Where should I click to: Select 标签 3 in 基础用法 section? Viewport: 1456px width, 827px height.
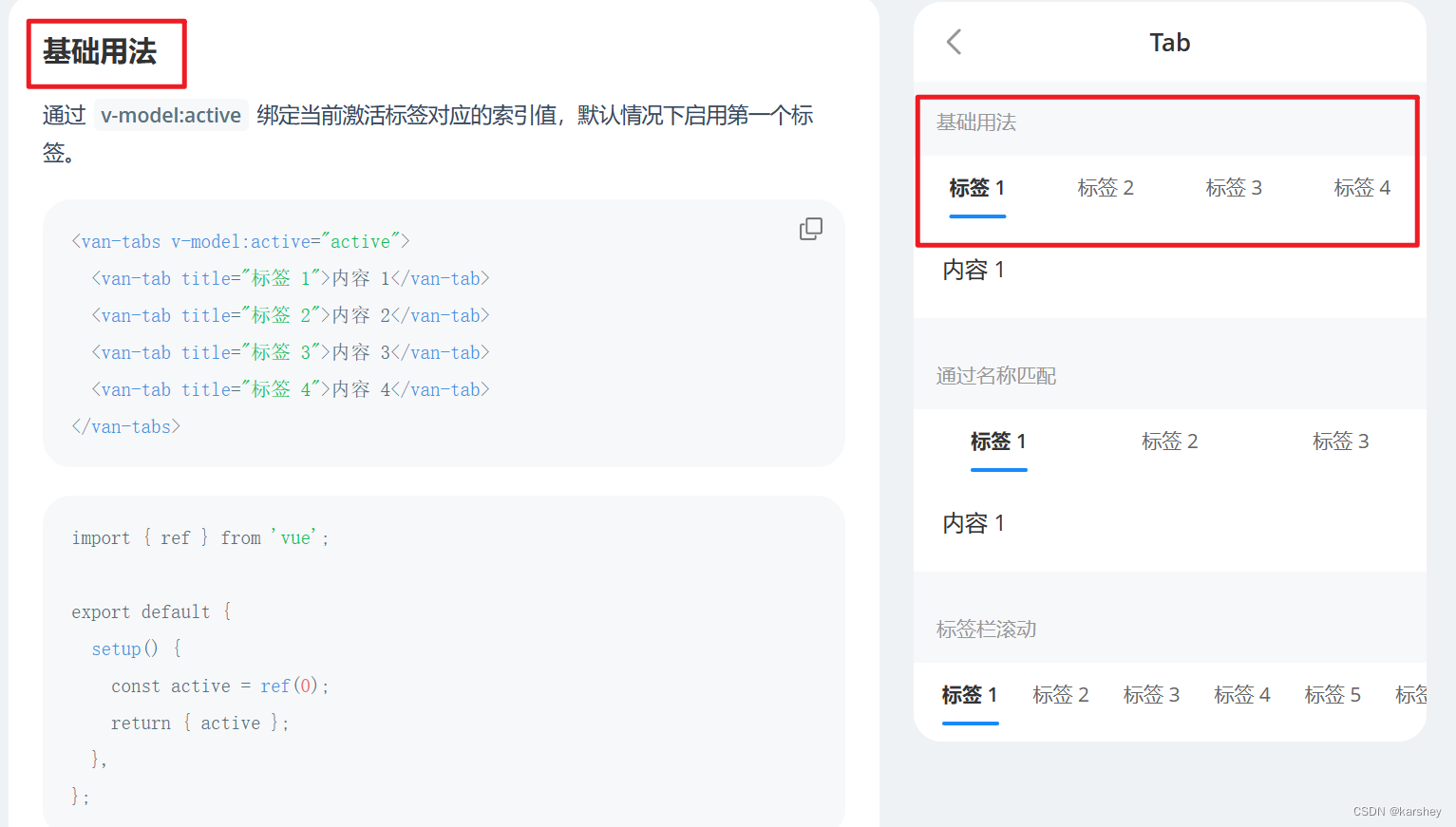(x=1234, y=188)
